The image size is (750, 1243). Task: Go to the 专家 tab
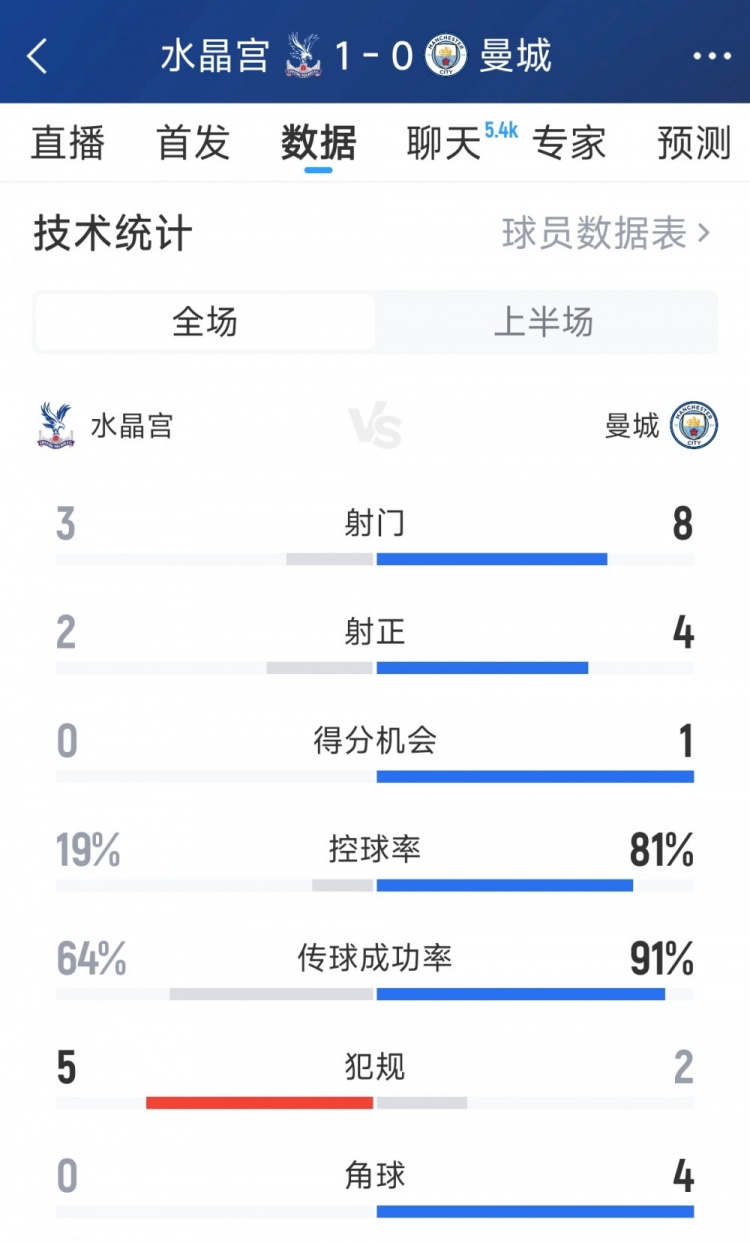[569, 143]
